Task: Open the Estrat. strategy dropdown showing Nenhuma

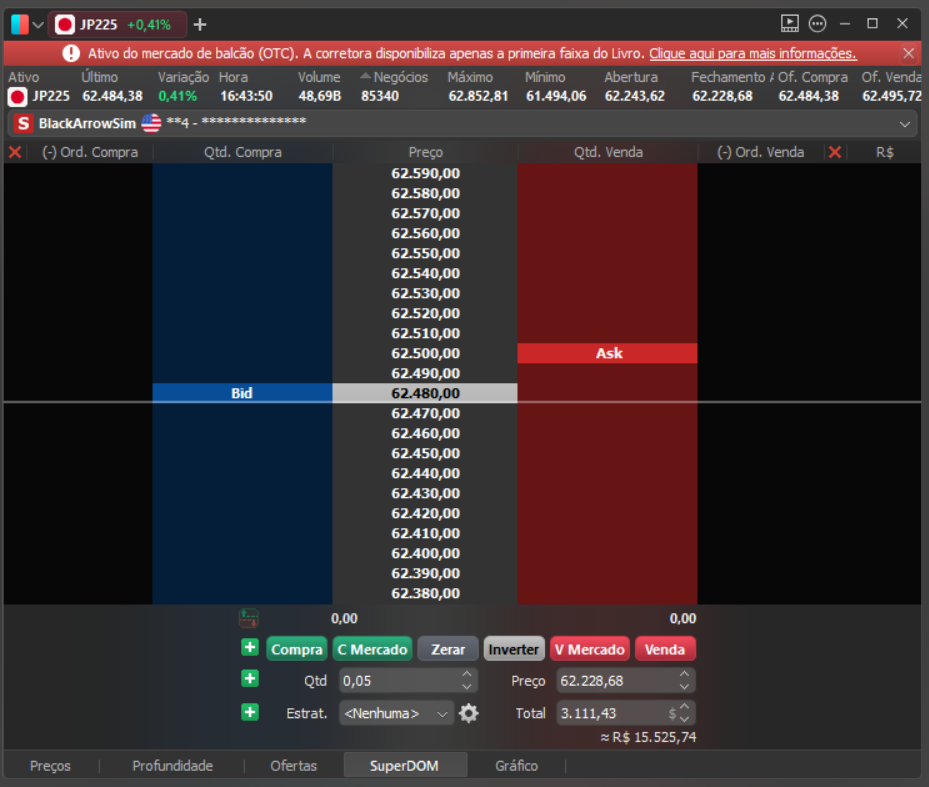Action: (396, 714)
